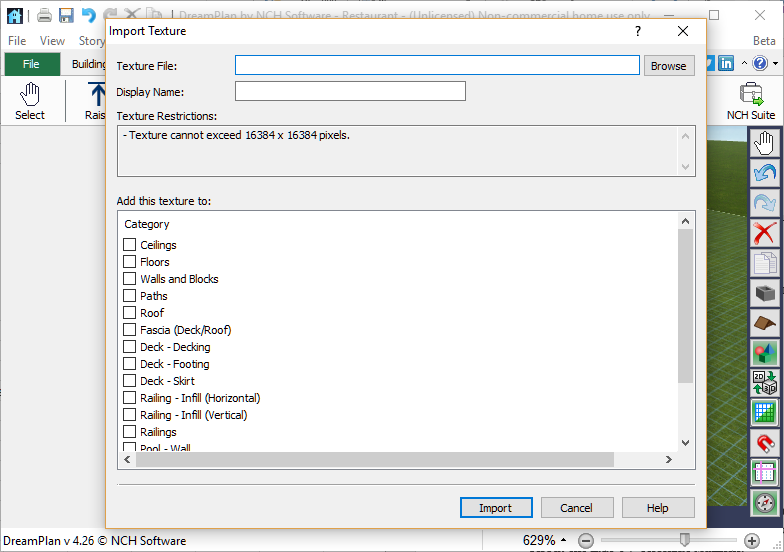Click the print icon in title bar
Screen dimensions: 784x552
tap(44, 15)
